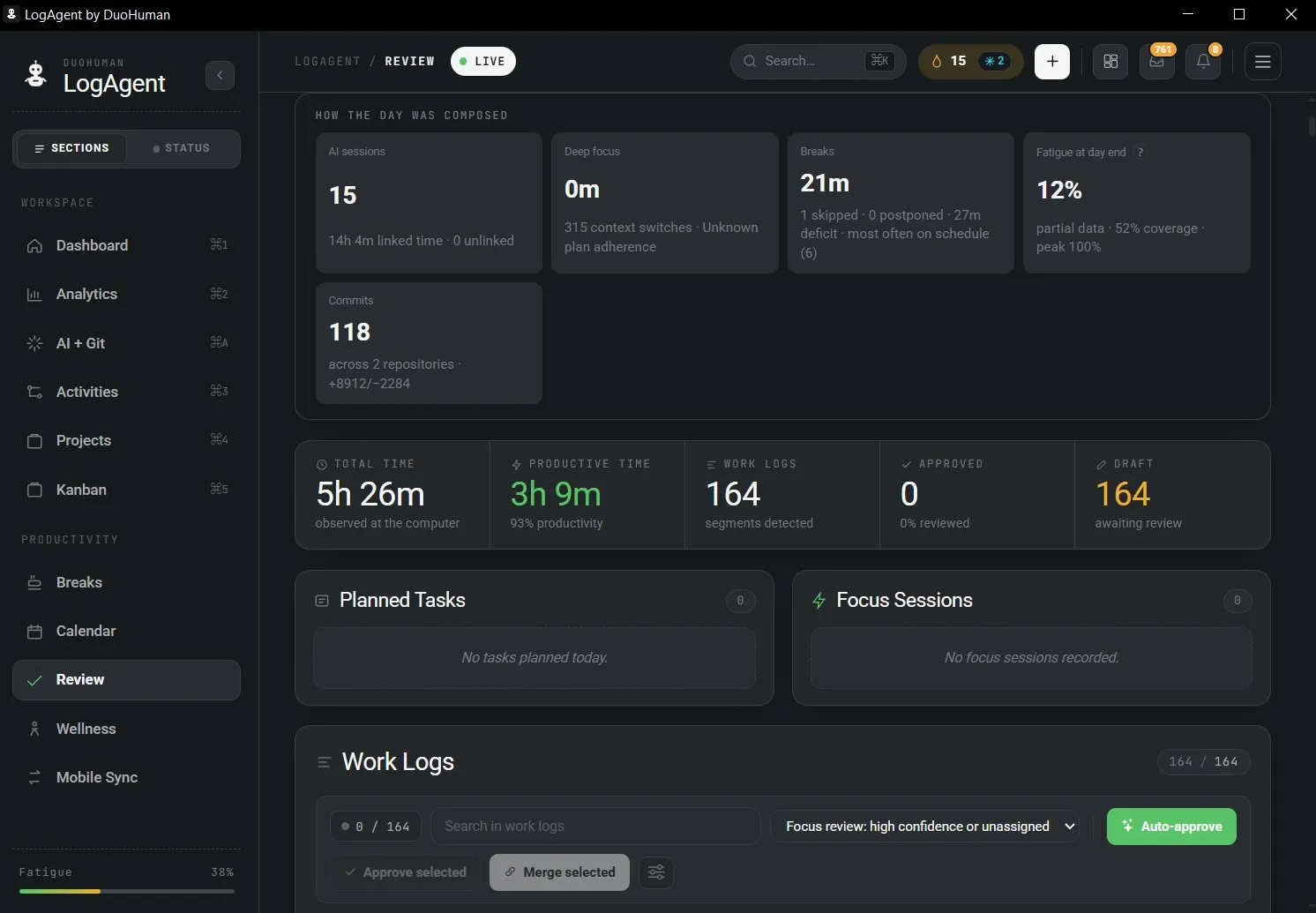
Task: Click the Draft 164 awaiting review stat
Action: pyautogui.click(x=1172, y=495)
